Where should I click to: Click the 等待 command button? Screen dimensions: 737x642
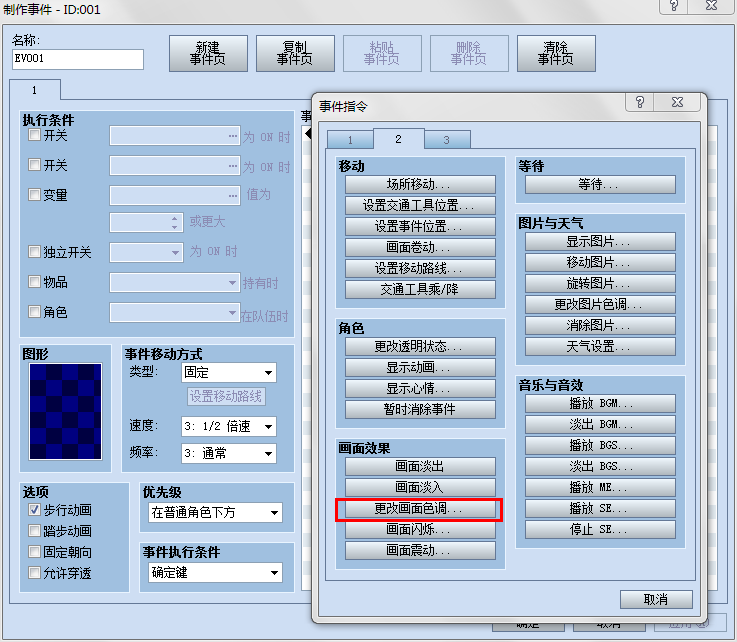[x=600, y=185]
